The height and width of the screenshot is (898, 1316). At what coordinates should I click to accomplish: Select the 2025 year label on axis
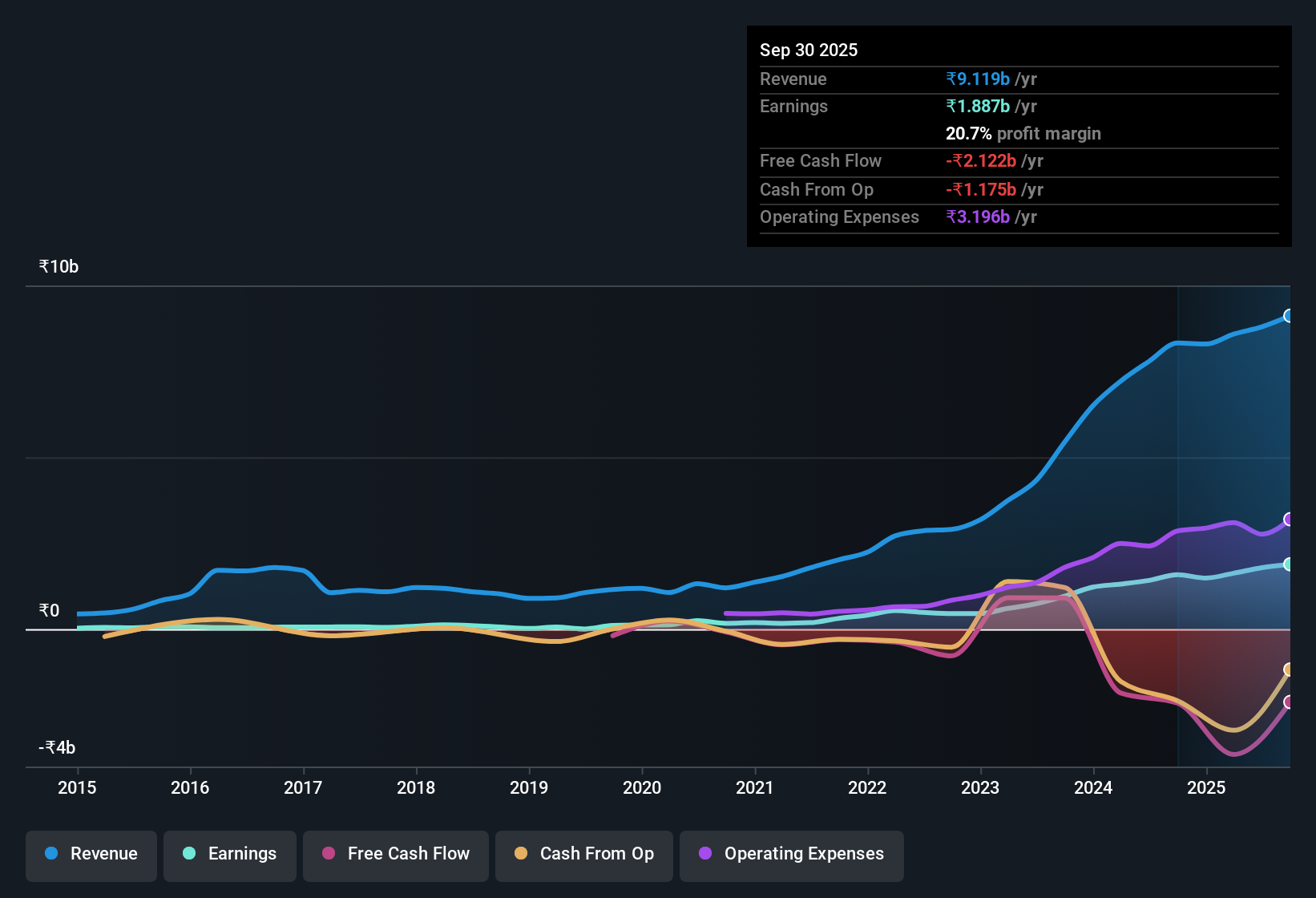coord(1208,788)
